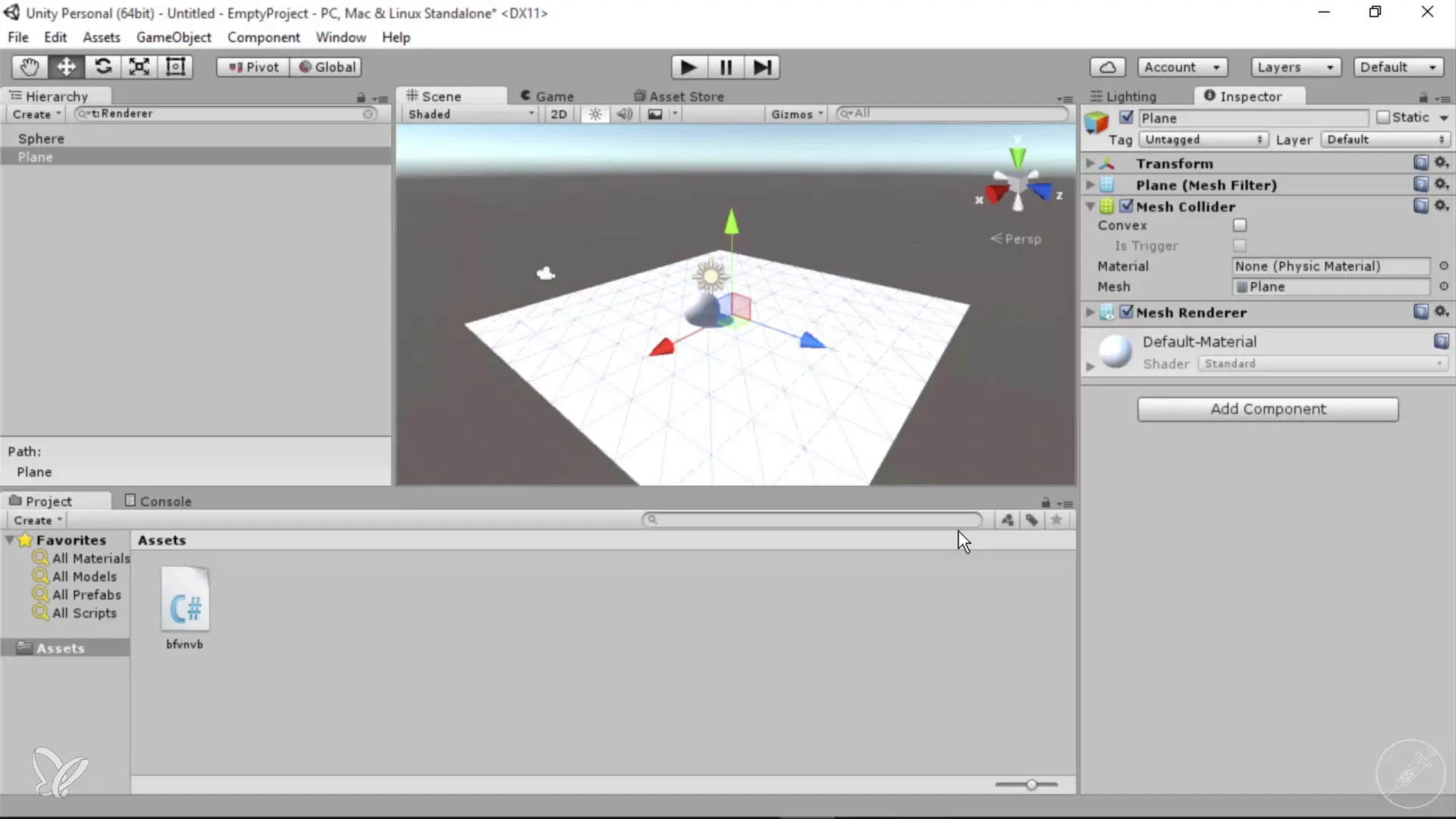1456x819 pixels.
Task: Toggle Persp projection label
Action: pyautogui.click(x=1016, y=239)
